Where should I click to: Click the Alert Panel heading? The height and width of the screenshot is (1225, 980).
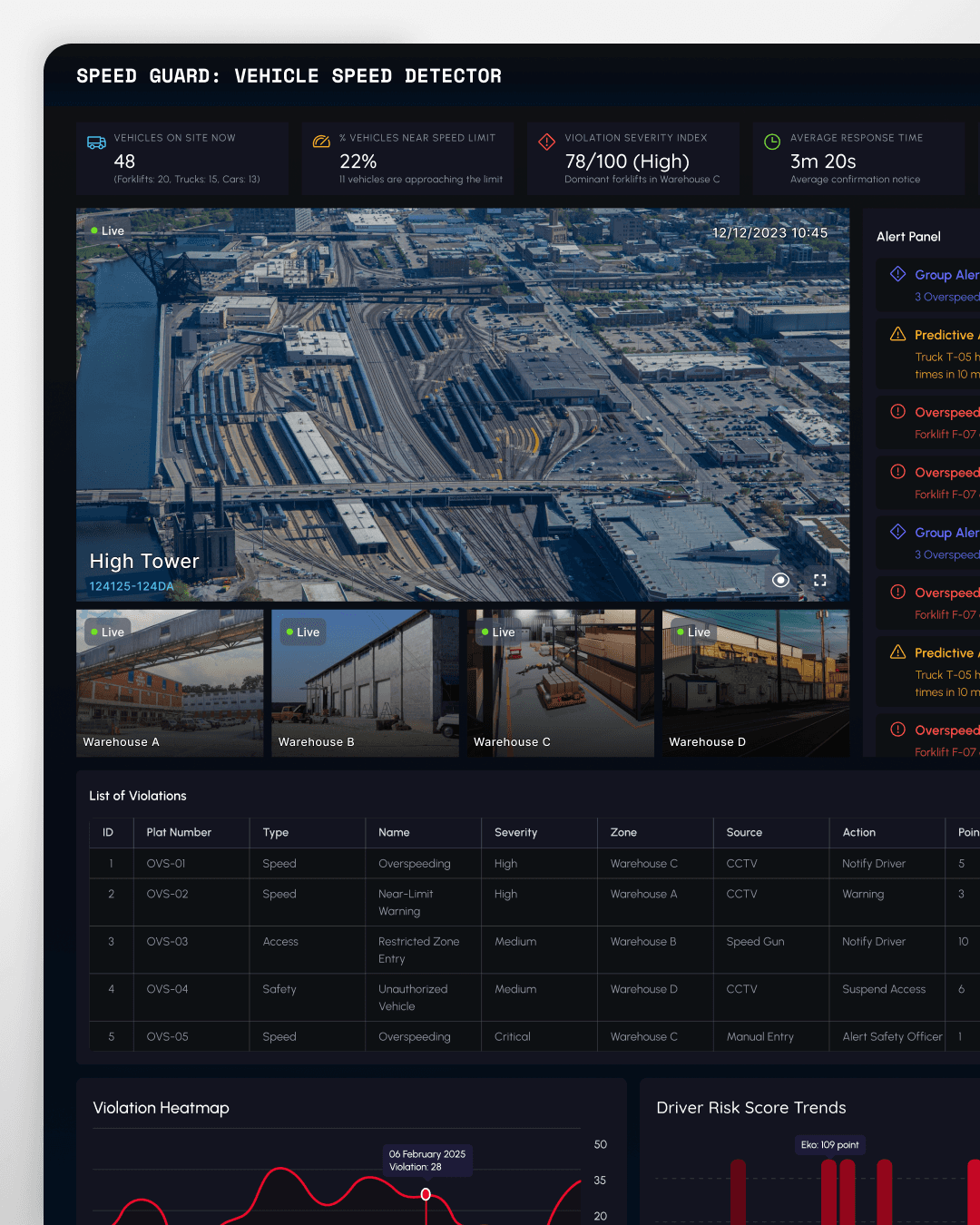click(x=908, y=236)
